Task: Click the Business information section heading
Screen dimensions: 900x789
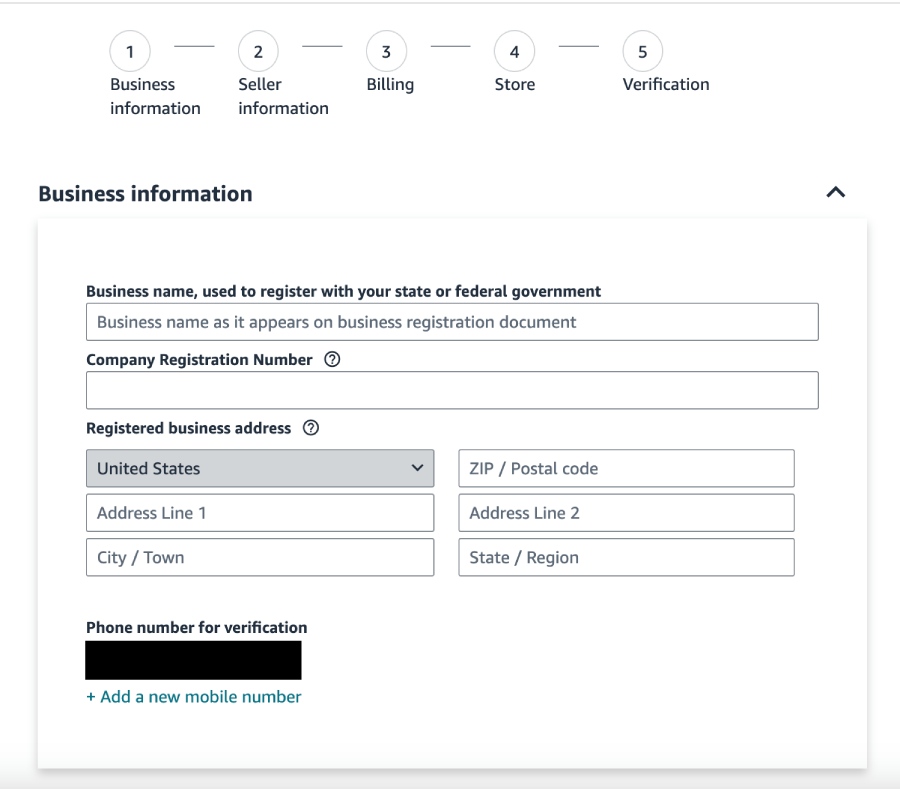Action: pos(145,194)
